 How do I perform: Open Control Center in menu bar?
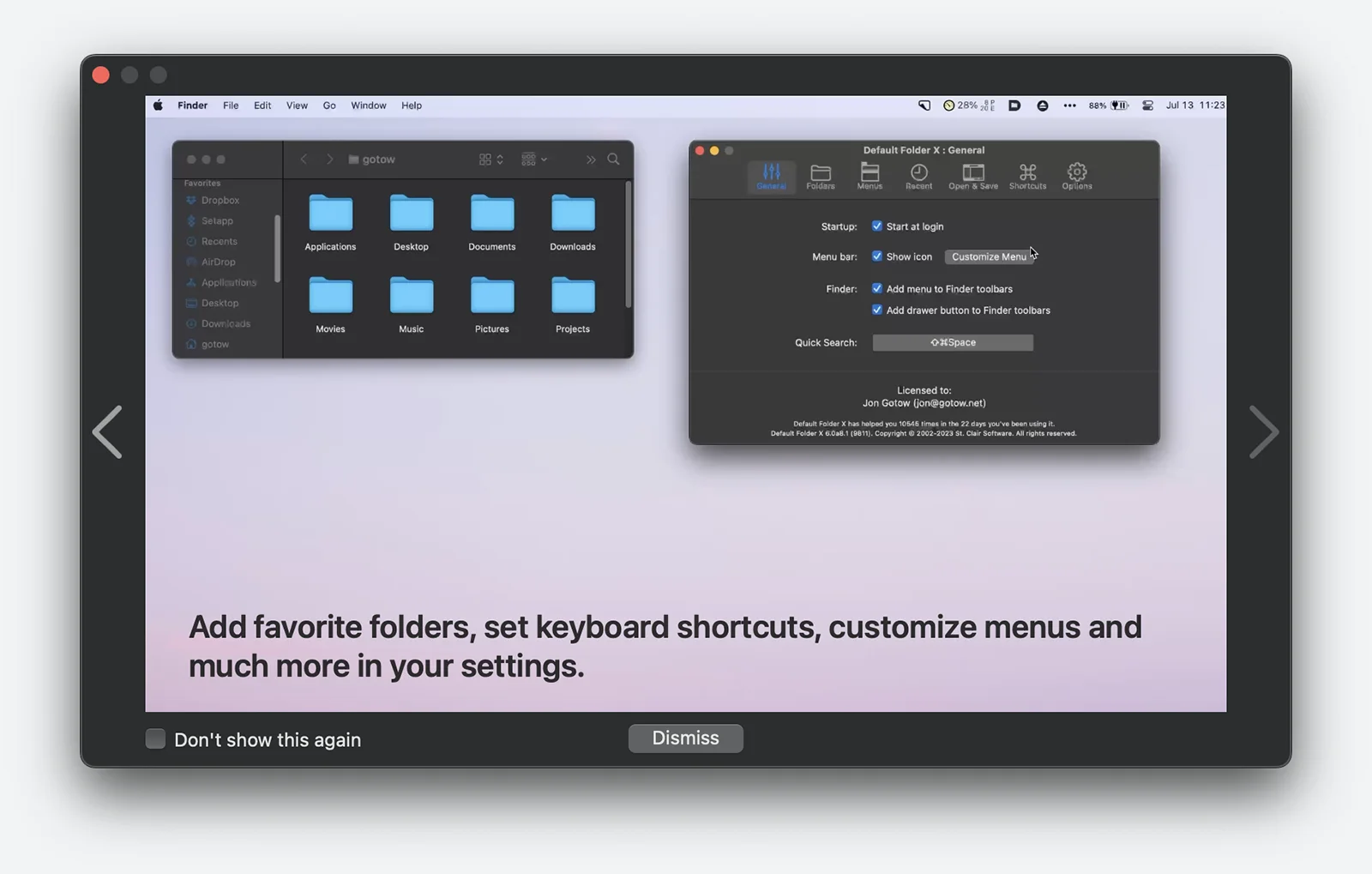pyautogui.click(x=1147, y=105)
